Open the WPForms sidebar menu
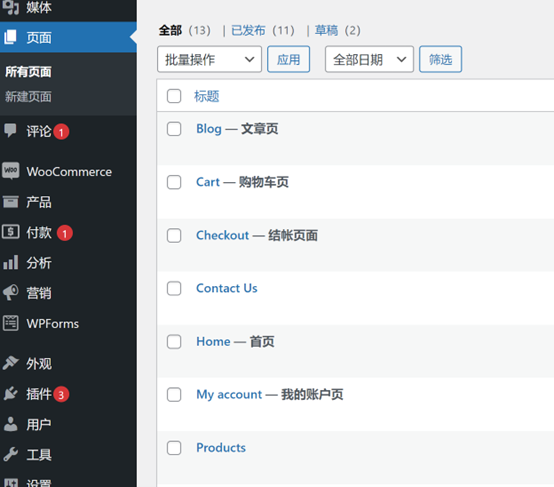Image resolution: width=554 pixels, height=487 pixels. (53, 324)
